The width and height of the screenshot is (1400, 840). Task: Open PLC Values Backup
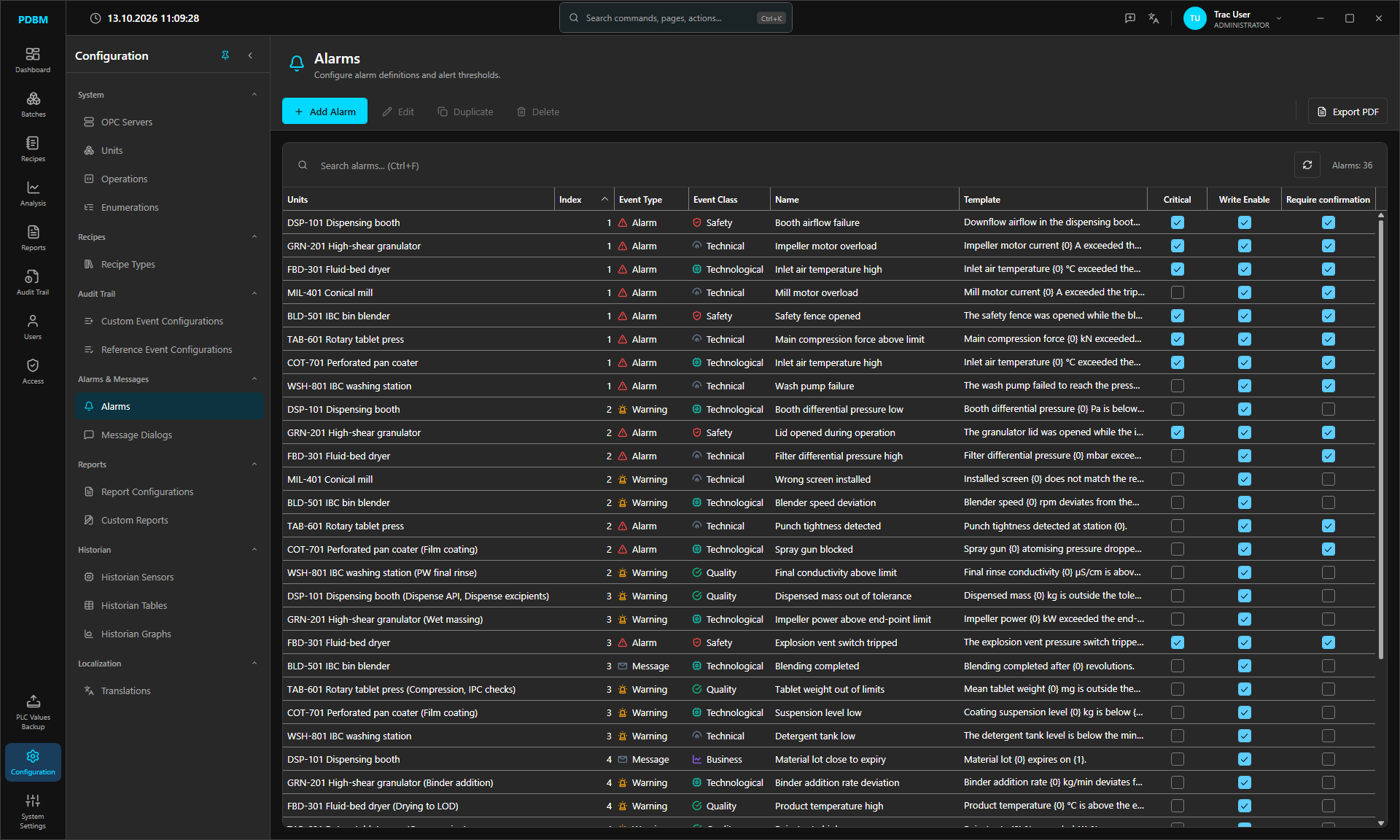(33, 712)
